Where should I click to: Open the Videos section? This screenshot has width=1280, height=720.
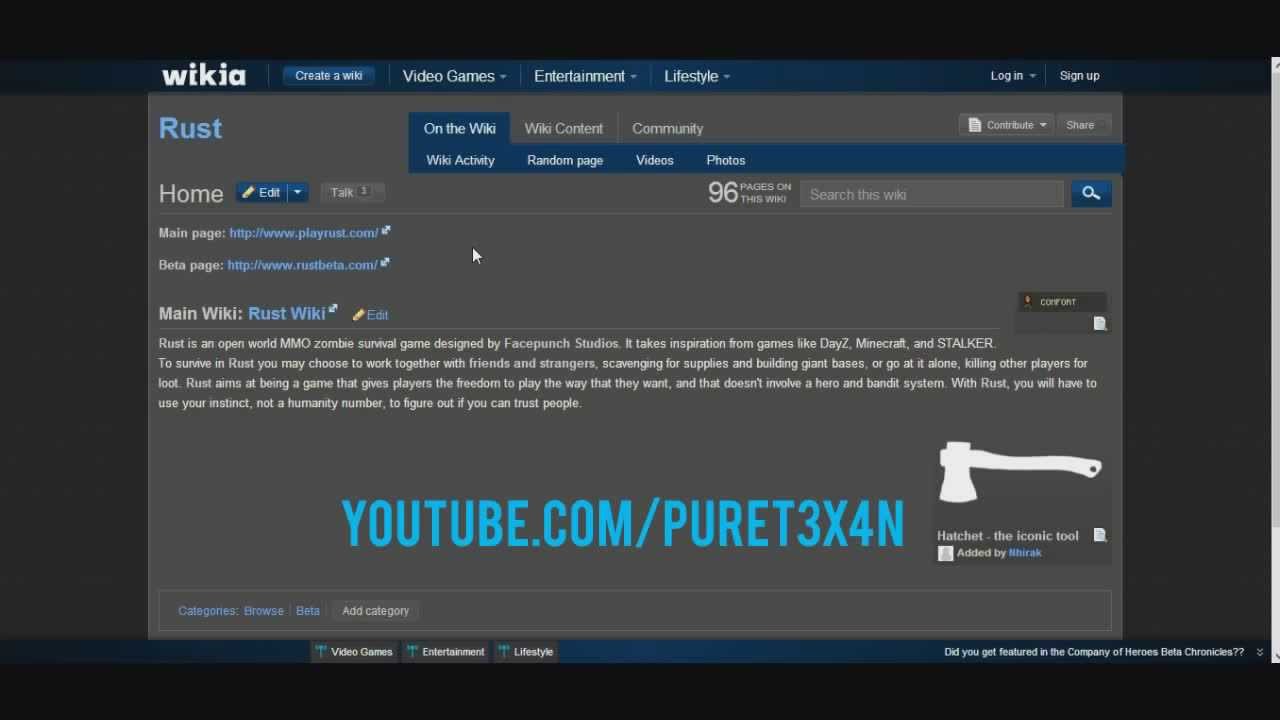(x=654, y=160)
